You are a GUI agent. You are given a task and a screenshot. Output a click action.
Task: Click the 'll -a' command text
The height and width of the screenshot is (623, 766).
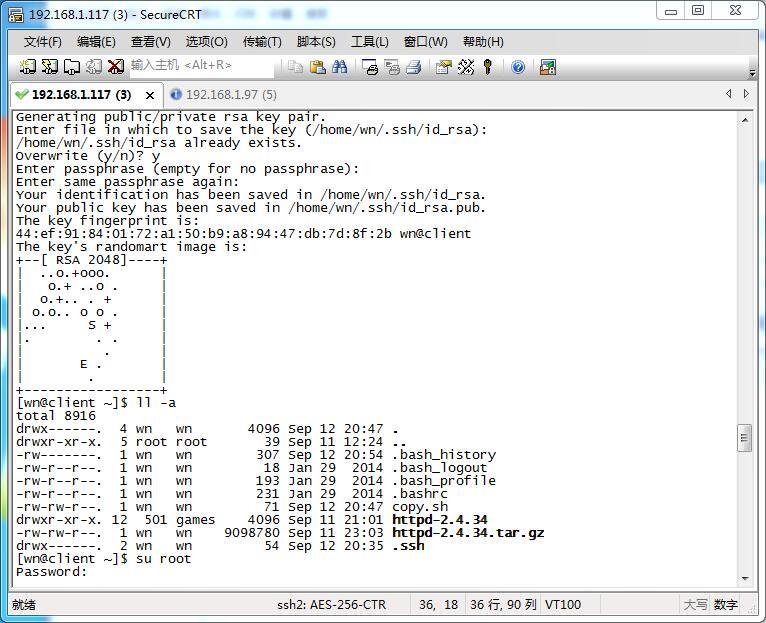point(156,403)
